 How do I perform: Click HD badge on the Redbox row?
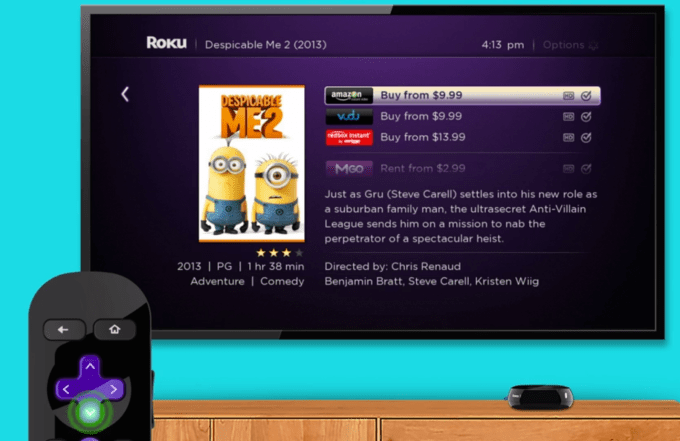pyautogui.click(x=568, y=137)
